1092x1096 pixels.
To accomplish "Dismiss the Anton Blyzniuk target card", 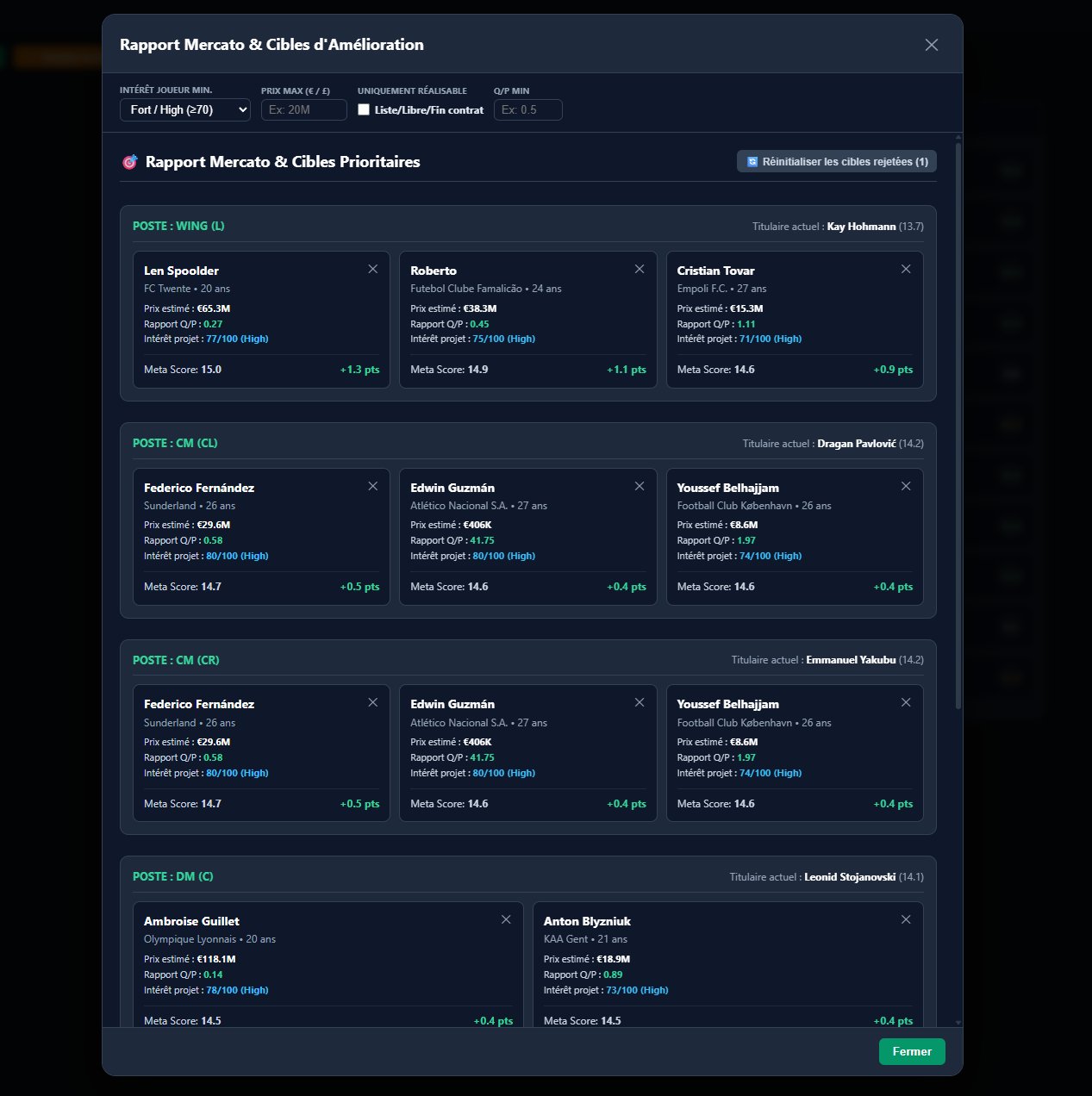I will [x=906, y=919].
